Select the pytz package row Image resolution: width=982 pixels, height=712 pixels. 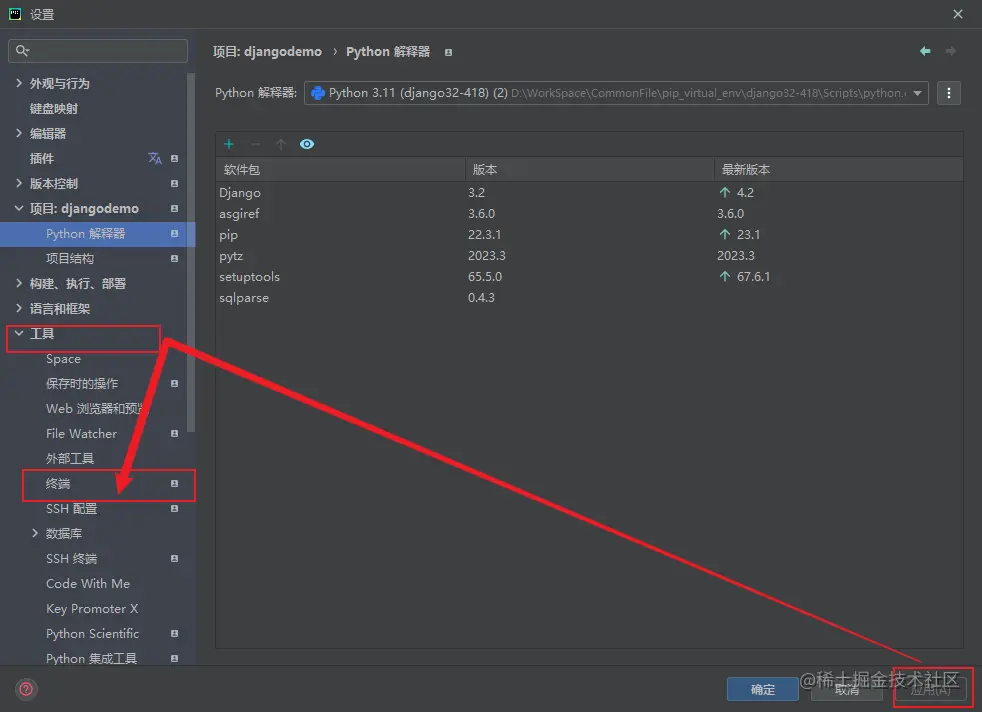point(589,255)
